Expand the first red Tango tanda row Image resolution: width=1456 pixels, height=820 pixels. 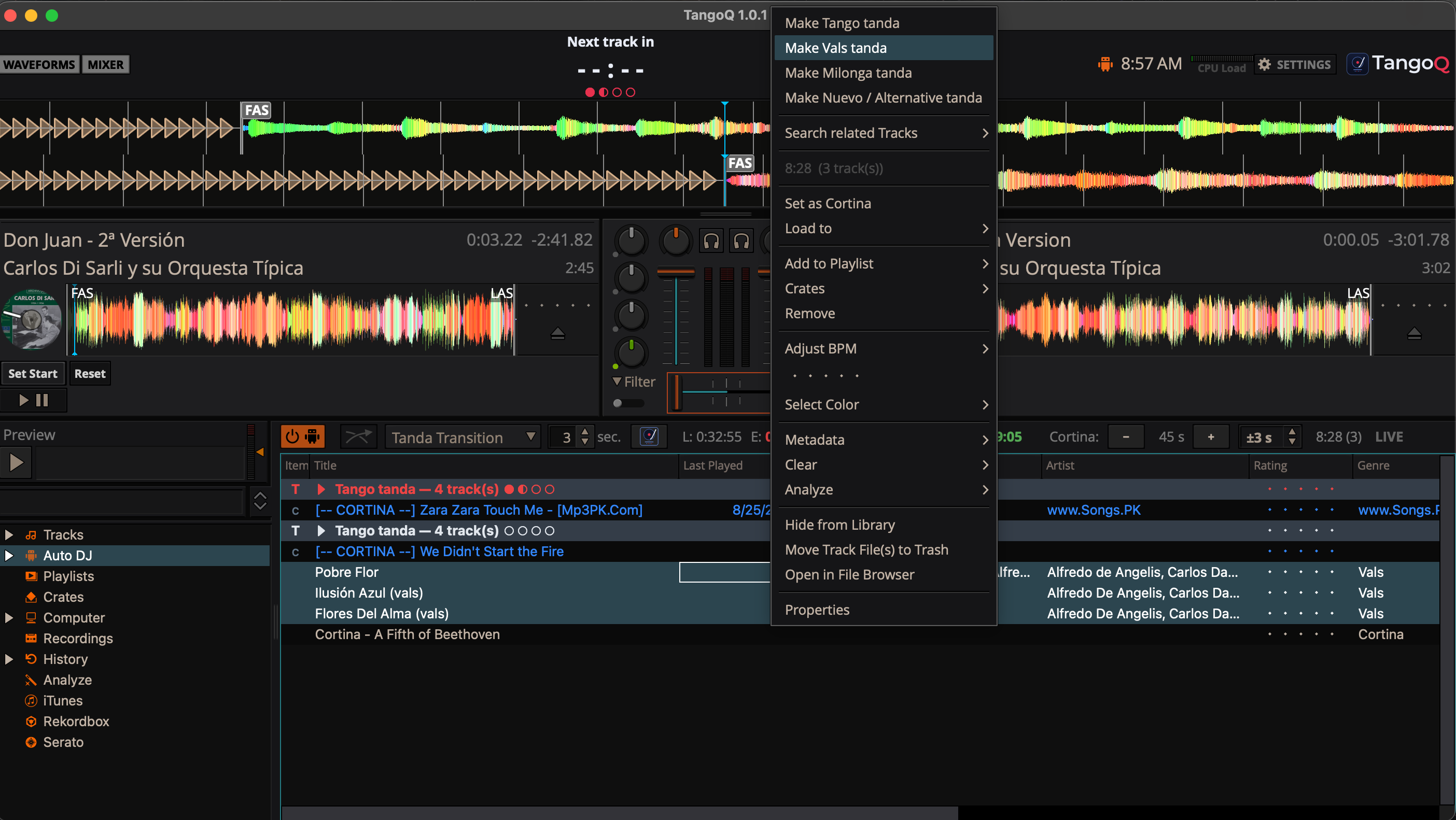tap(321, 489)
